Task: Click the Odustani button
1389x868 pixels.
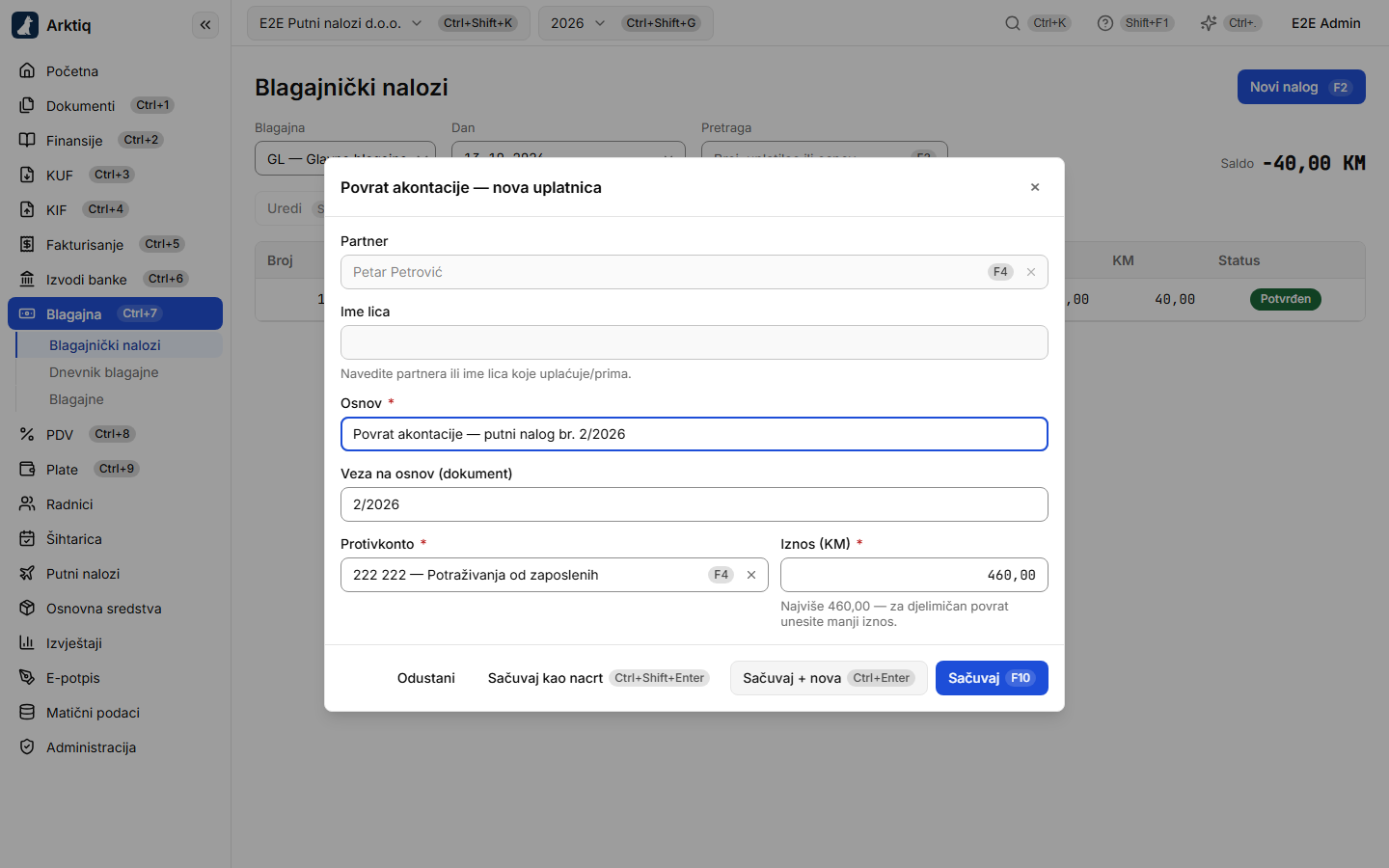Action: (x=426, y=678)
